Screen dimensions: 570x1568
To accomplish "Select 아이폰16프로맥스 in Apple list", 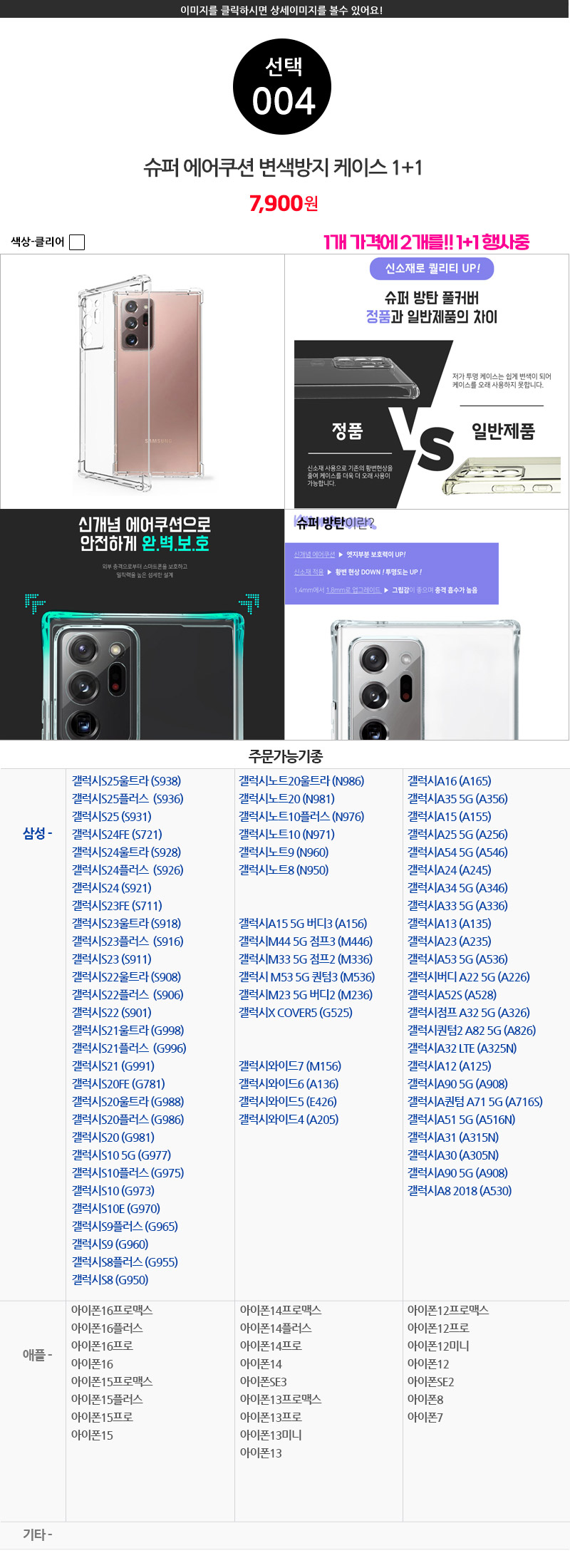I will (x=112, y=1310).
